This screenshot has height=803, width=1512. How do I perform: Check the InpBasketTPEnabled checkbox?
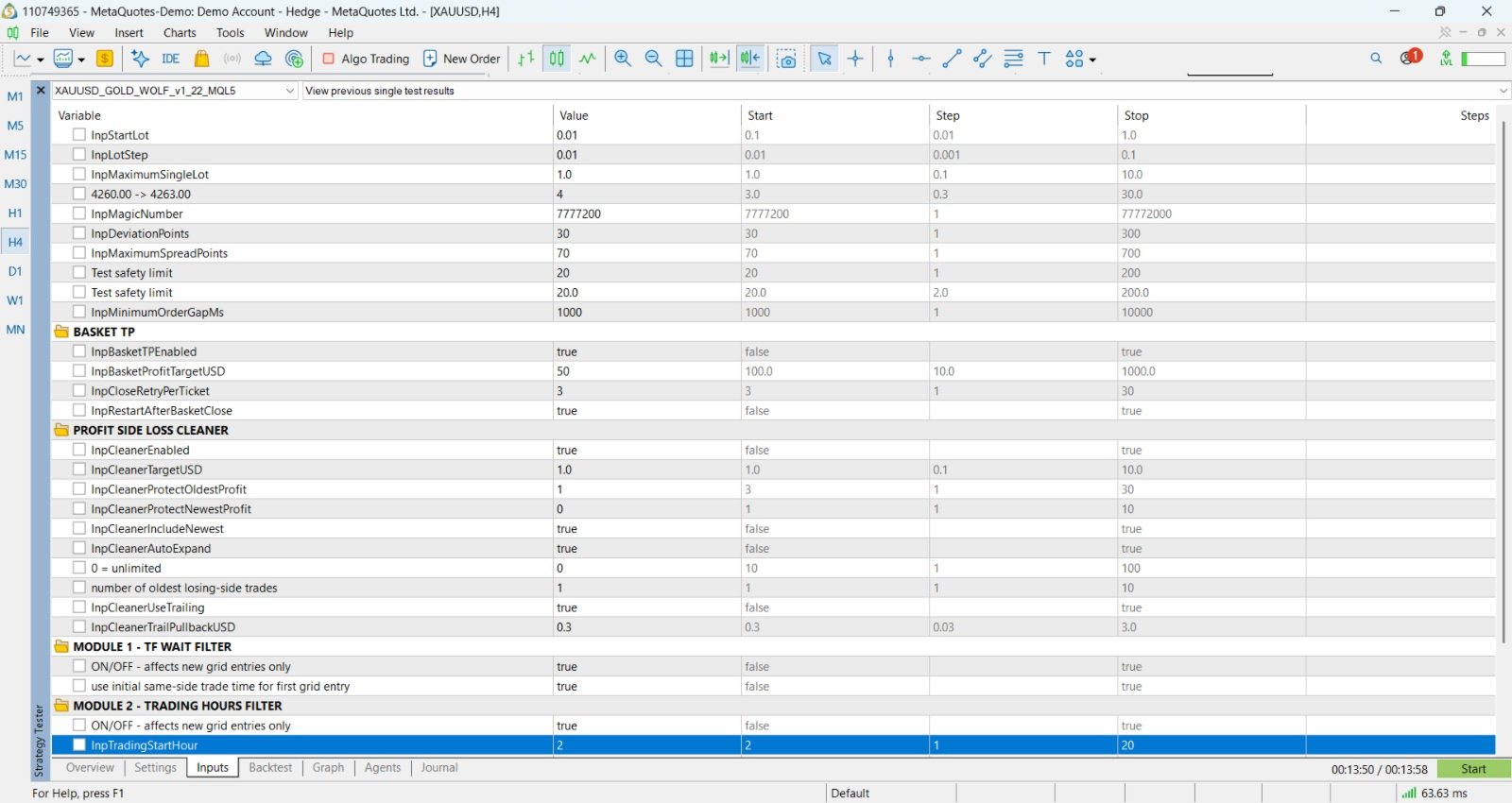(x=79, y=351)
